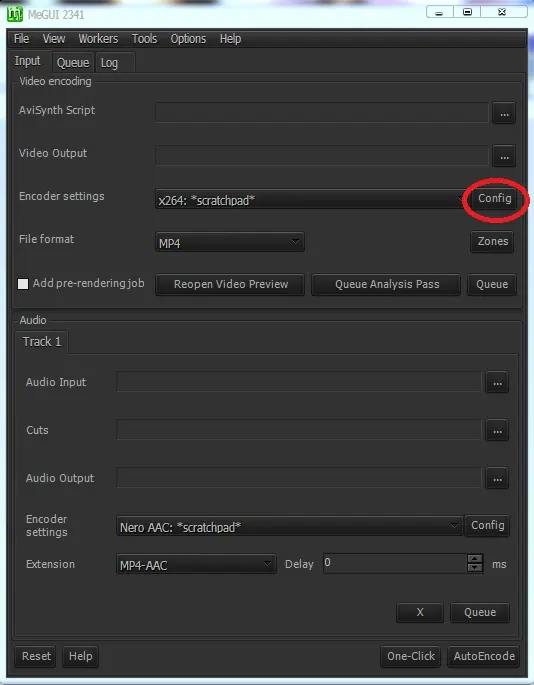Screen dimensions: 534x685
Task: Open the One-Click encoder
Action: (411, 656)
